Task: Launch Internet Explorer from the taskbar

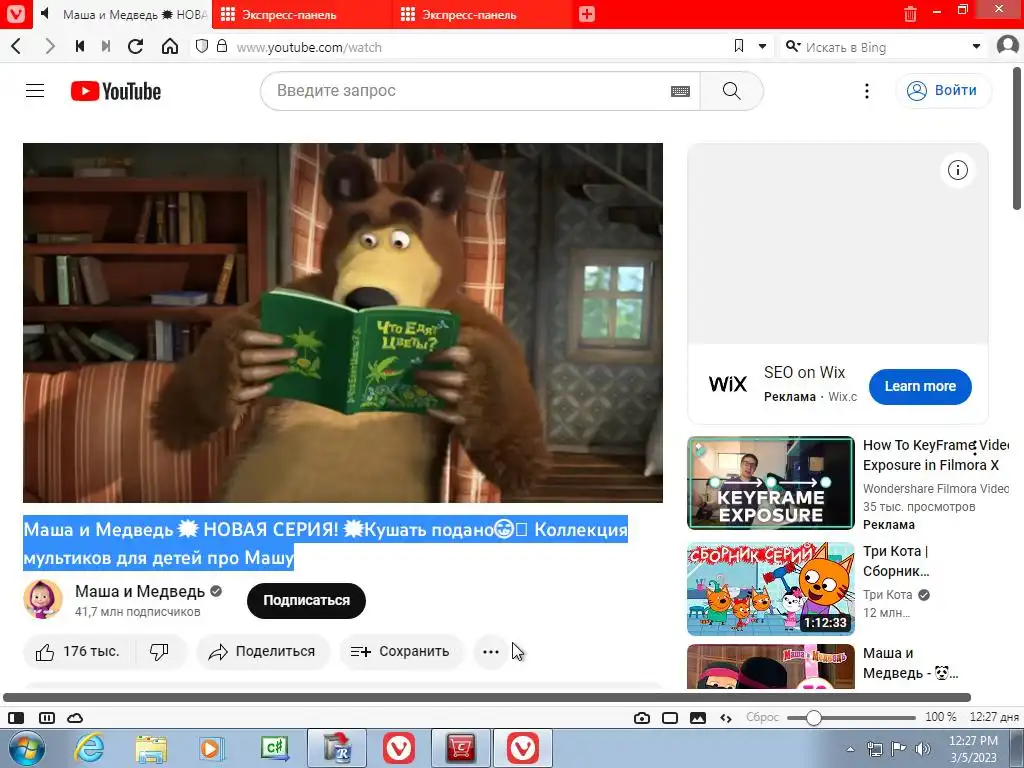Action: 89,748
